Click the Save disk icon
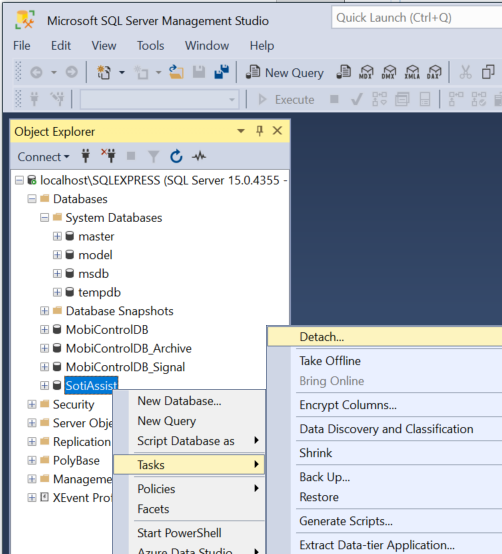This screenshot has height=554, width=502. (x=199, y=72)
